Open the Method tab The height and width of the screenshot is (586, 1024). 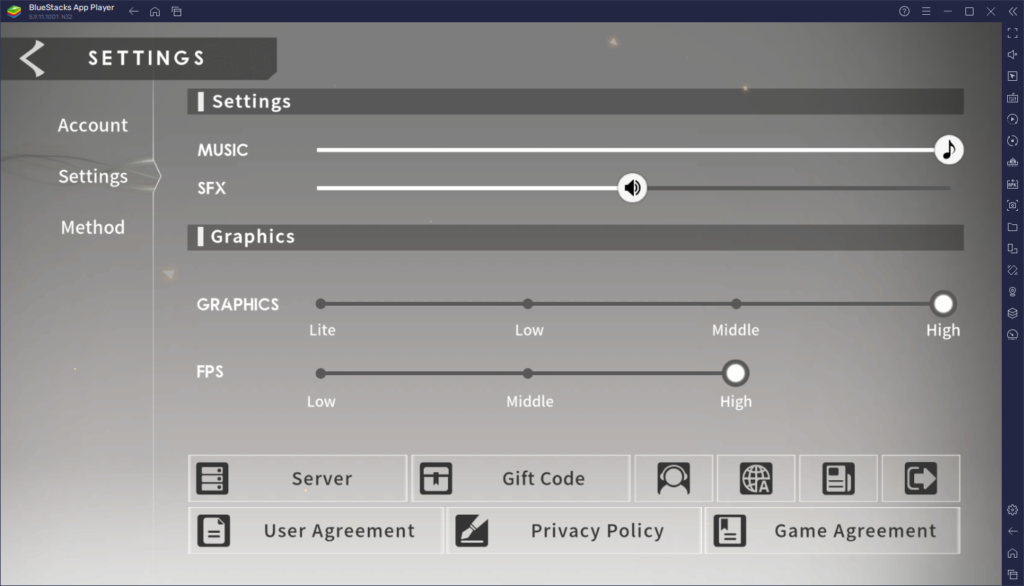tap(92, 227)
